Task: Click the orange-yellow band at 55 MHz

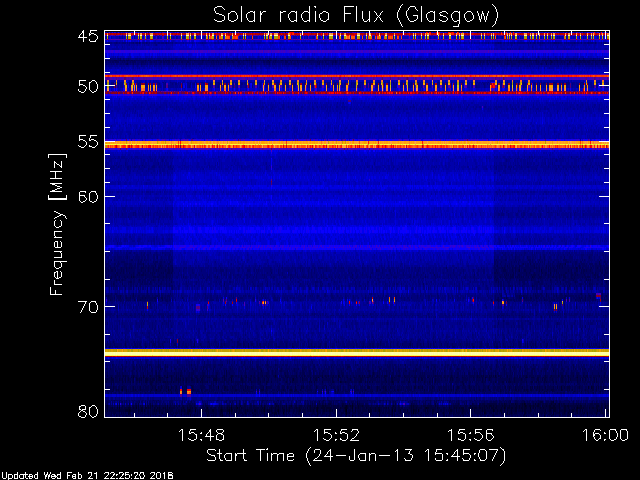Action: click(357, 144)
